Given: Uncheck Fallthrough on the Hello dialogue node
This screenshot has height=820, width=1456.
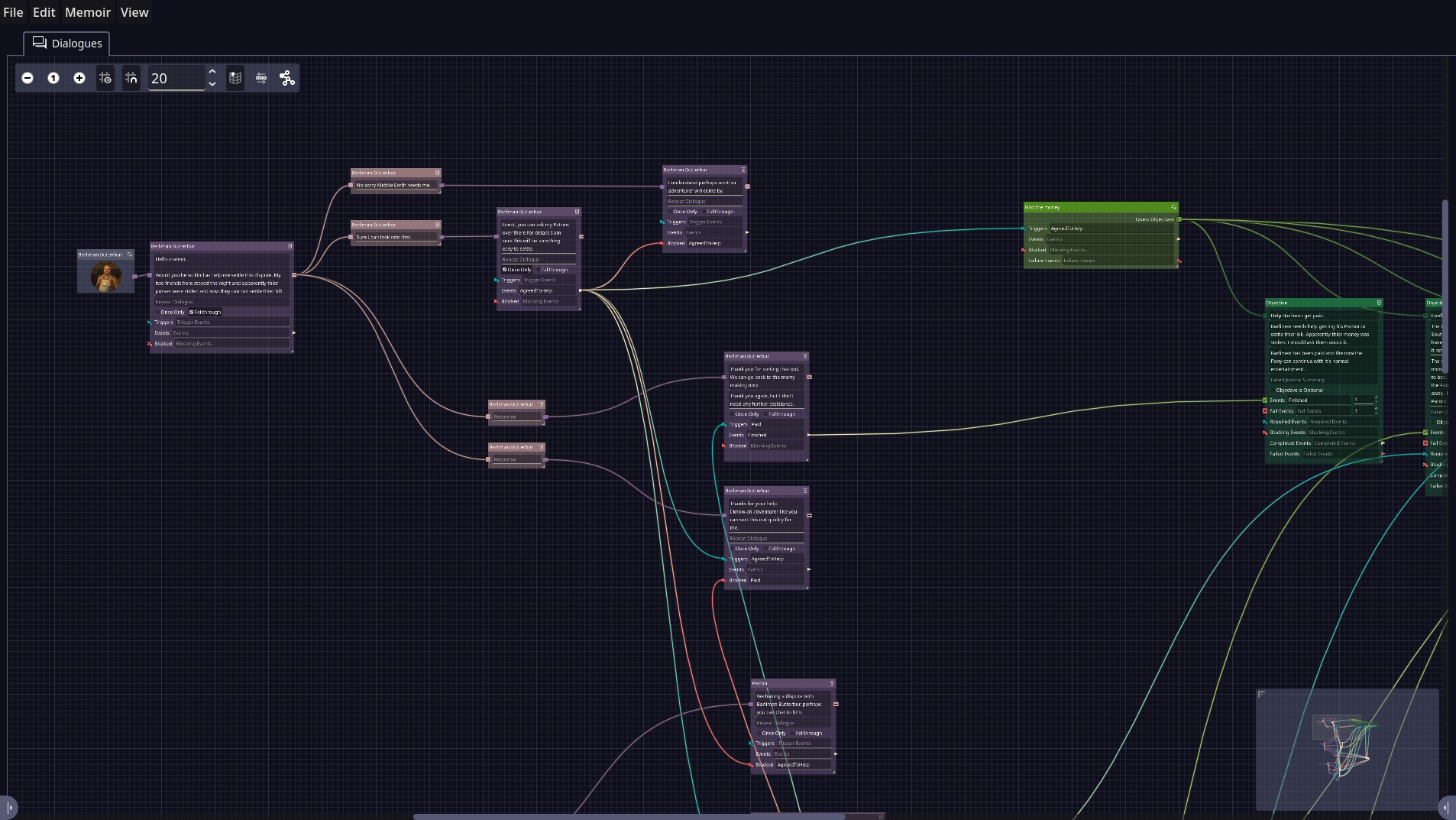Looking at the screenshot, I should pos(193,312).
